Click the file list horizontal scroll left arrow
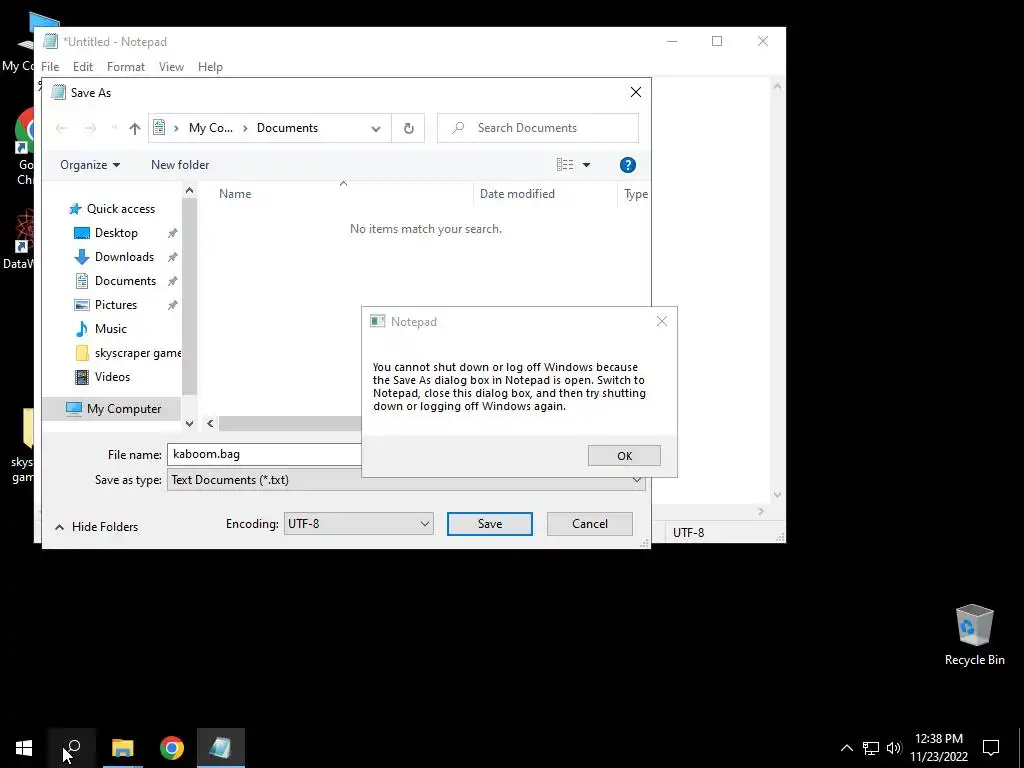The height and width of the screenshot is (768, 1024). [x=210, y=423]
